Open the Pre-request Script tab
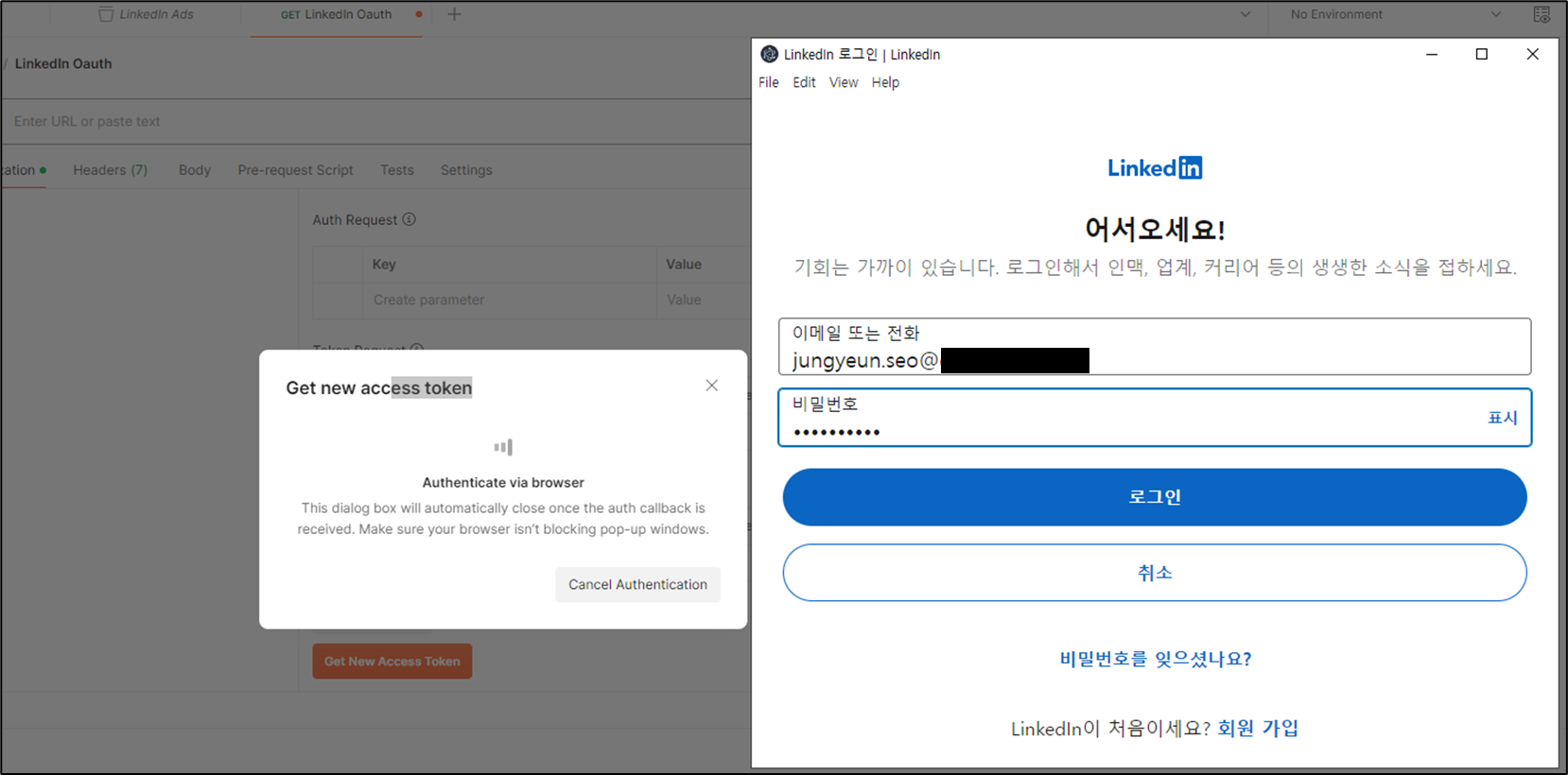Screen dimensions: 1568x775 coord(295,170)
